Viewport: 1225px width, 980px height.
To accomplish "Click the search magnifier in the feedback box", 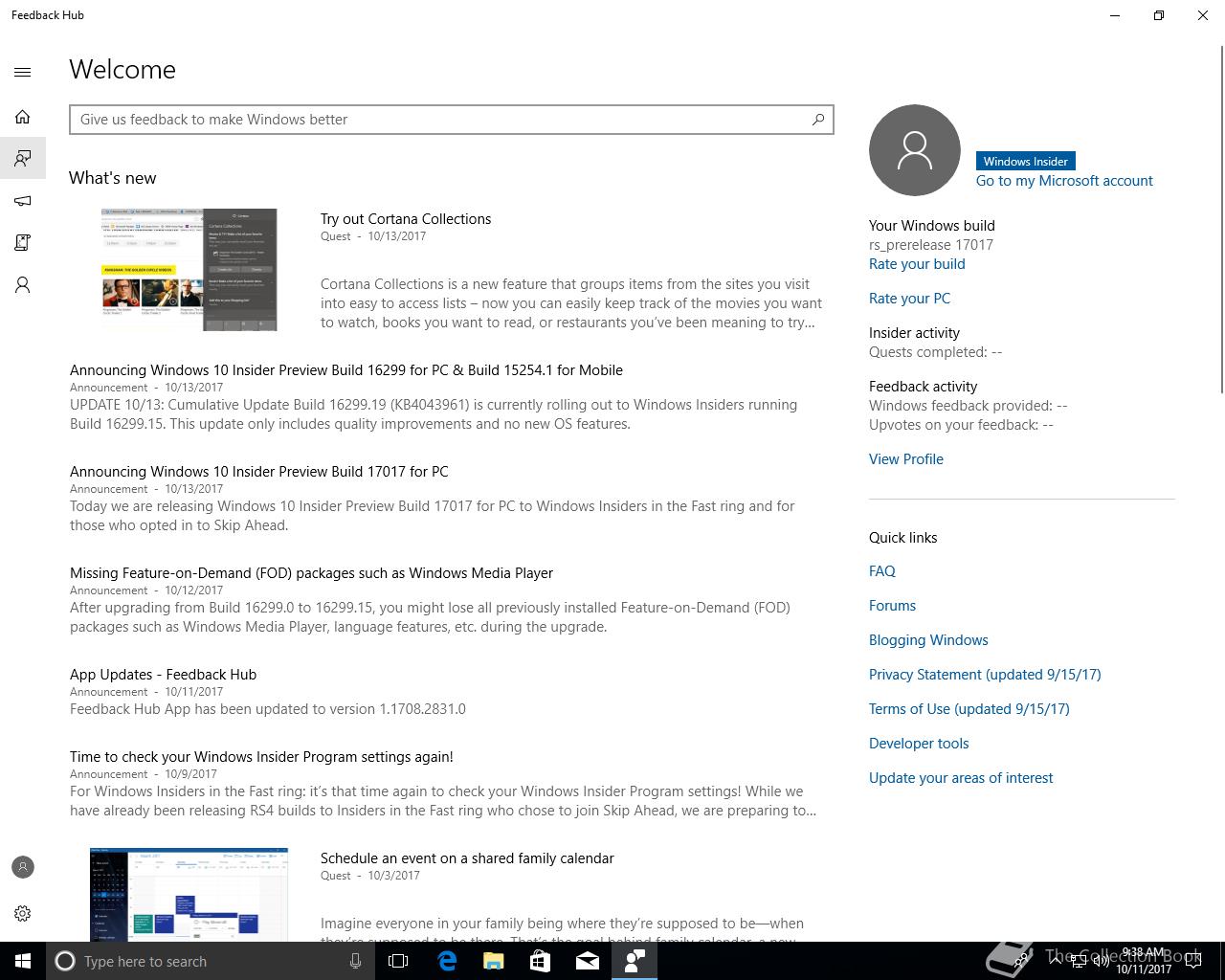I will 818,120.
